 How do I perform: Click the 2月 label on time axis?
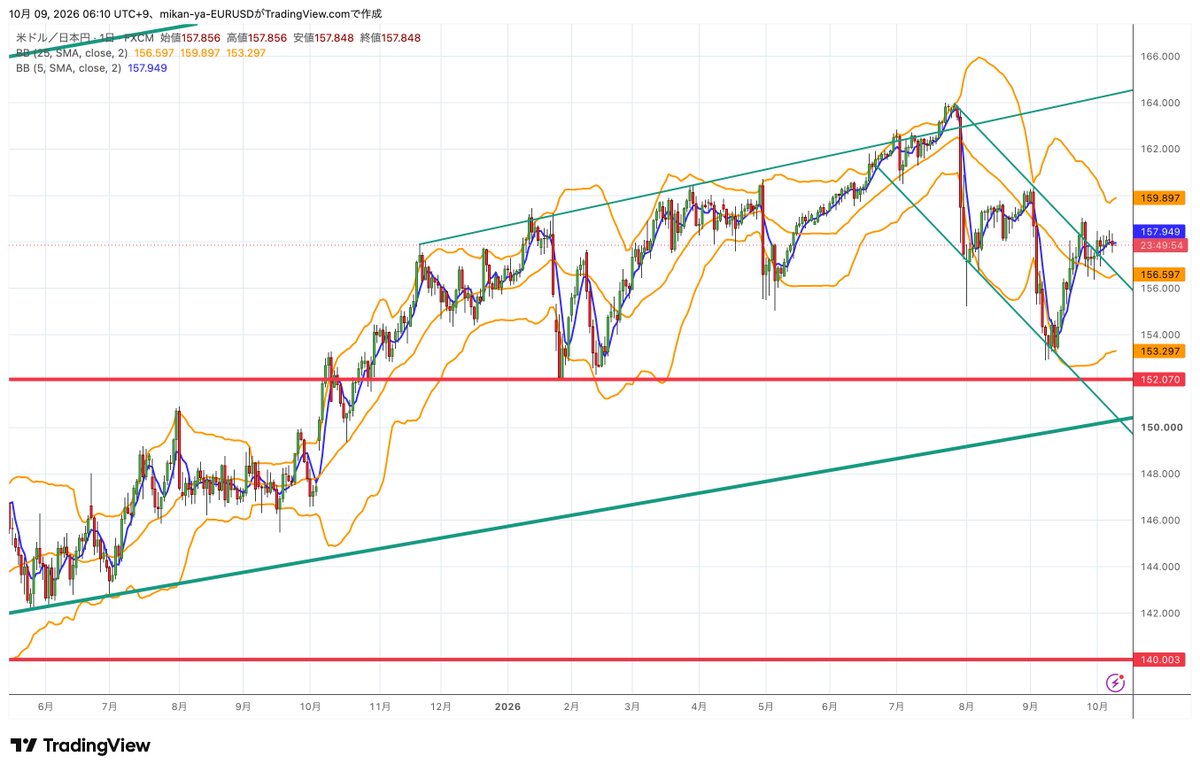click(x=571, y=706)
